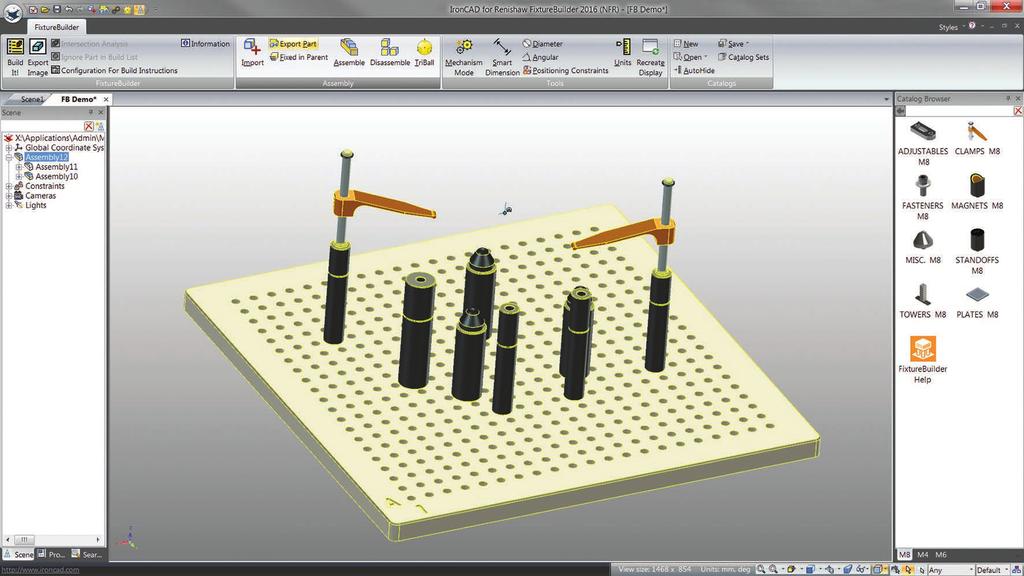Screen dimensions: 1024x576
Task: Open the catalog Open dropdown
Action: 690,57
